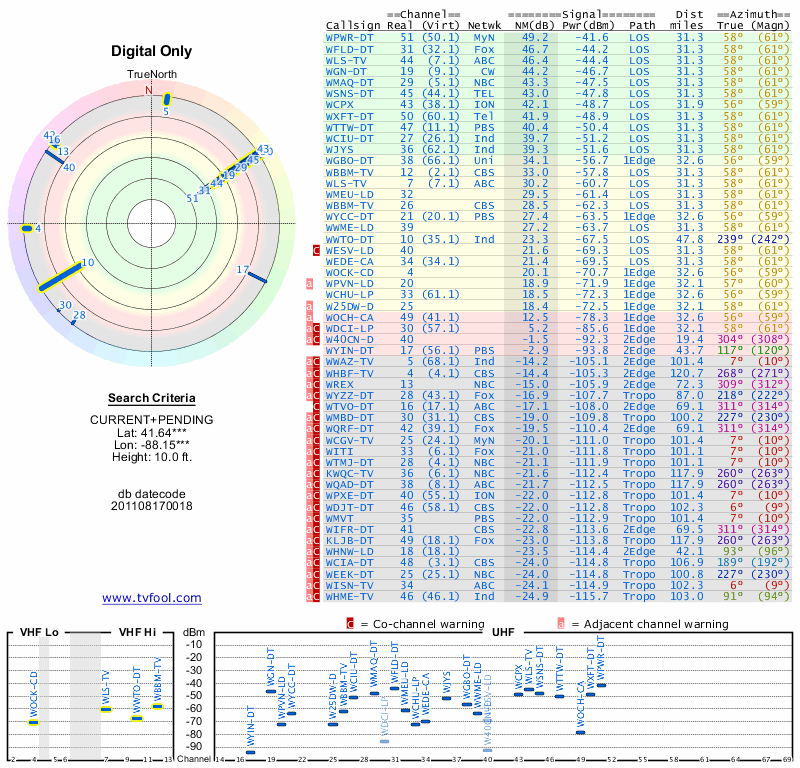Click WOCK-CD bar in VHF Lo chart
The image size is (800, 768).
click(33, 722)
